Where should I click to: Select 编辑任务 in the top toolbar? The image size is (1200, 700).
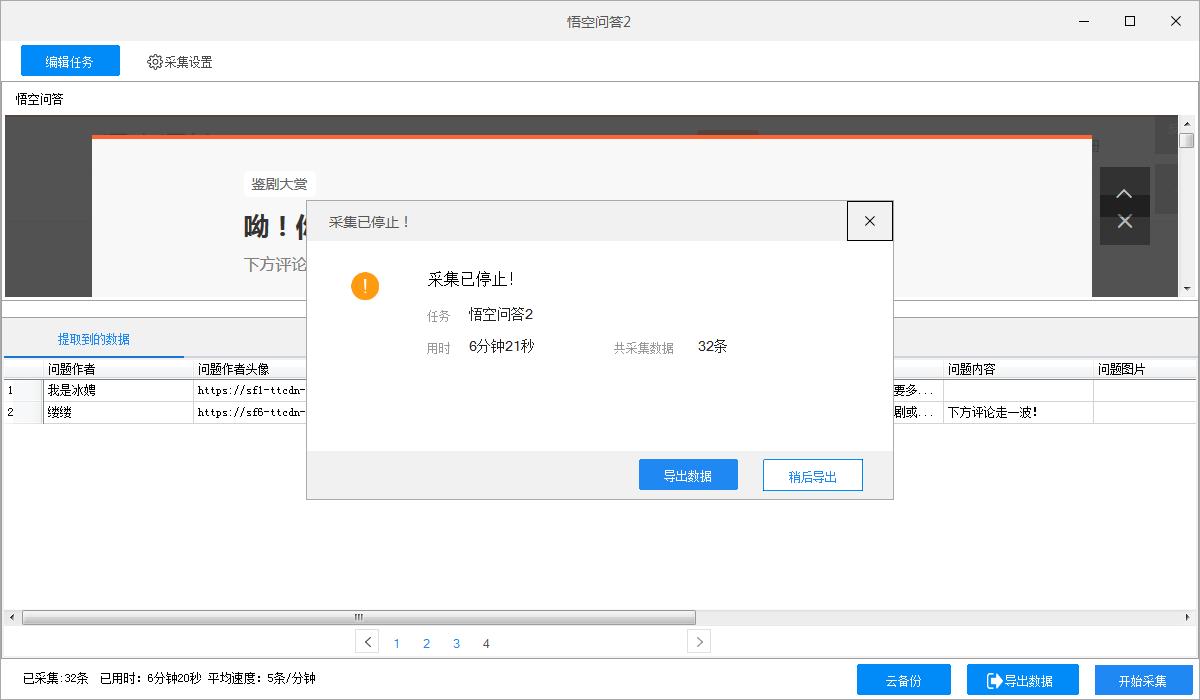pos(70,61)
